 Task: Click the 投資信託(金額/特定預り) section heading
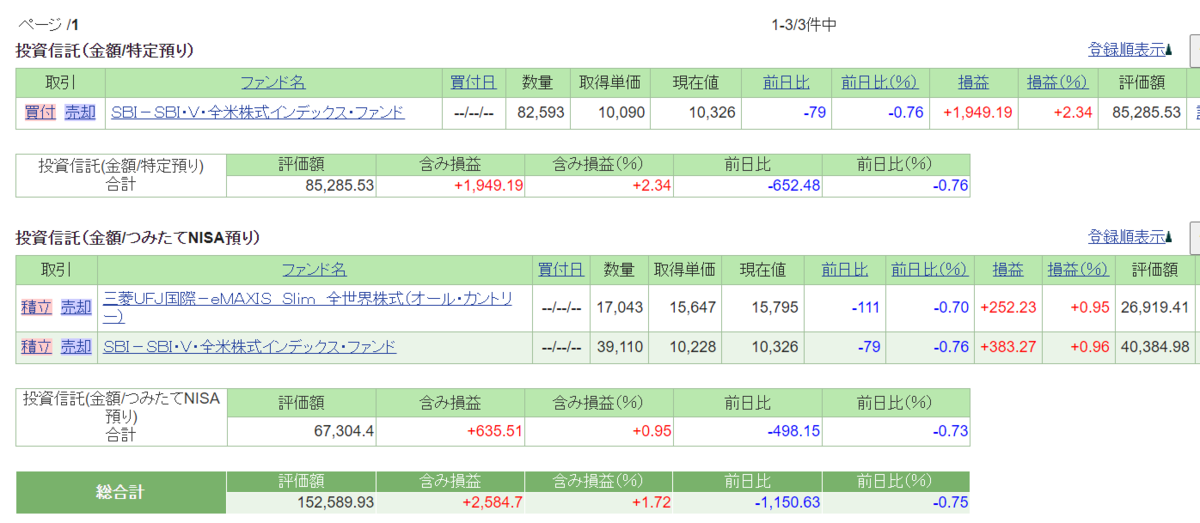click(105, 50)
